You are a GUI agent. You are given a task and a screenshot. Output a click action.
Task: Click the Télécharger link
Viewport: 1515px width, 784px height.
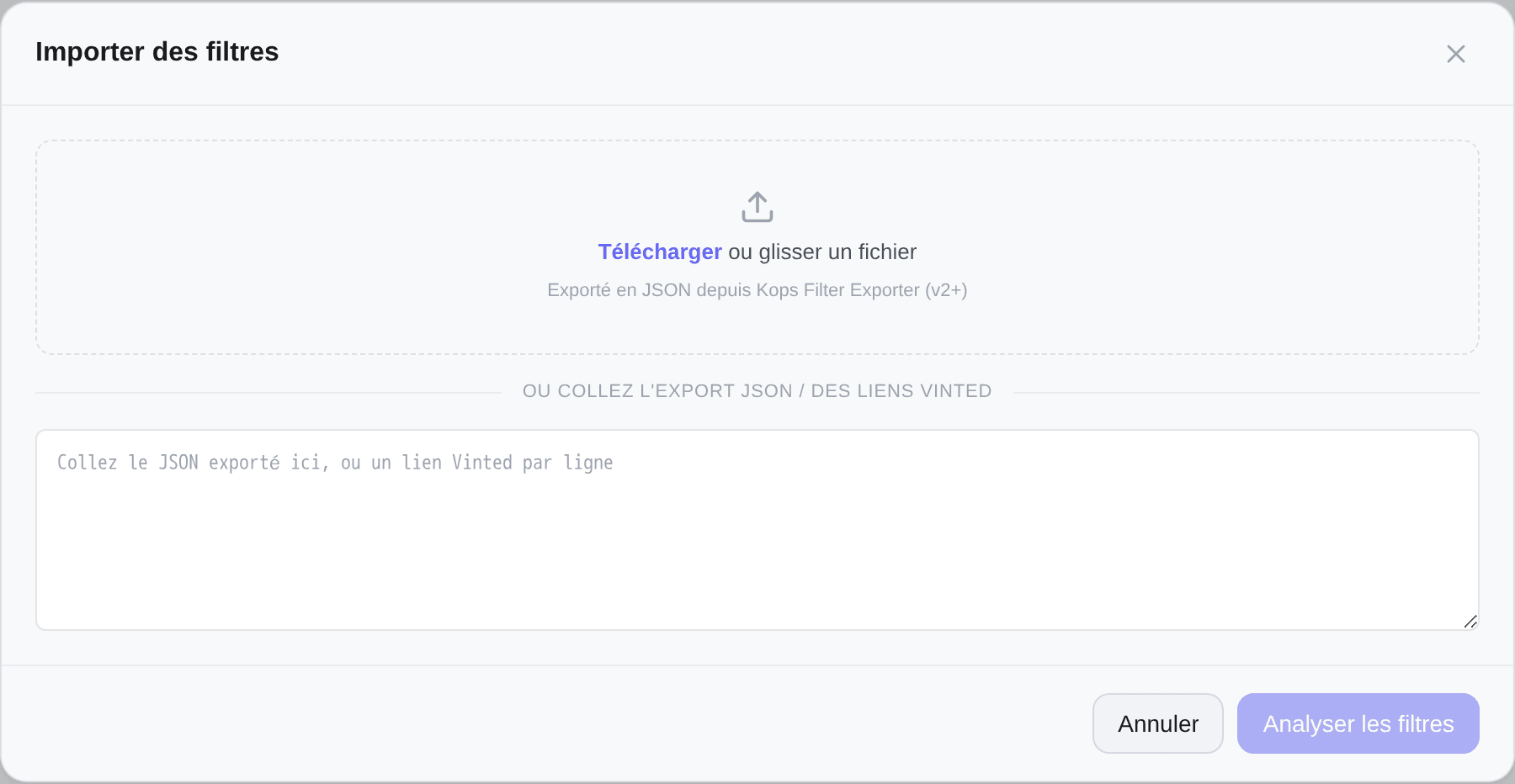[660, 252]
